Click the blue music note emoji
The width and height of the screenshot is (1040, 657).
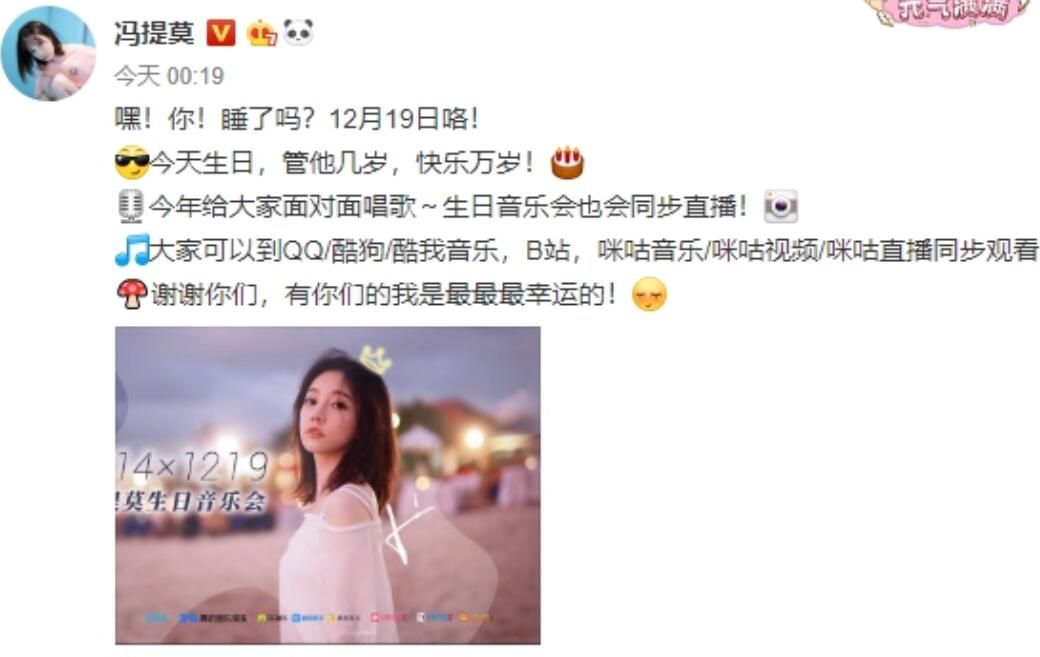pyautogui.click(x=132, y=250)
